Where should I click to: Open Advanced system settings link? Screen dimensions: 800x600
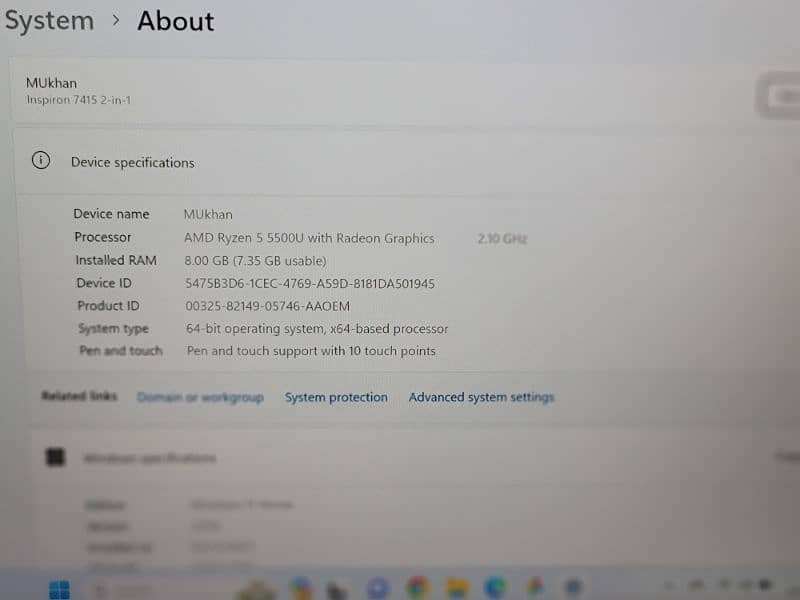481,397
